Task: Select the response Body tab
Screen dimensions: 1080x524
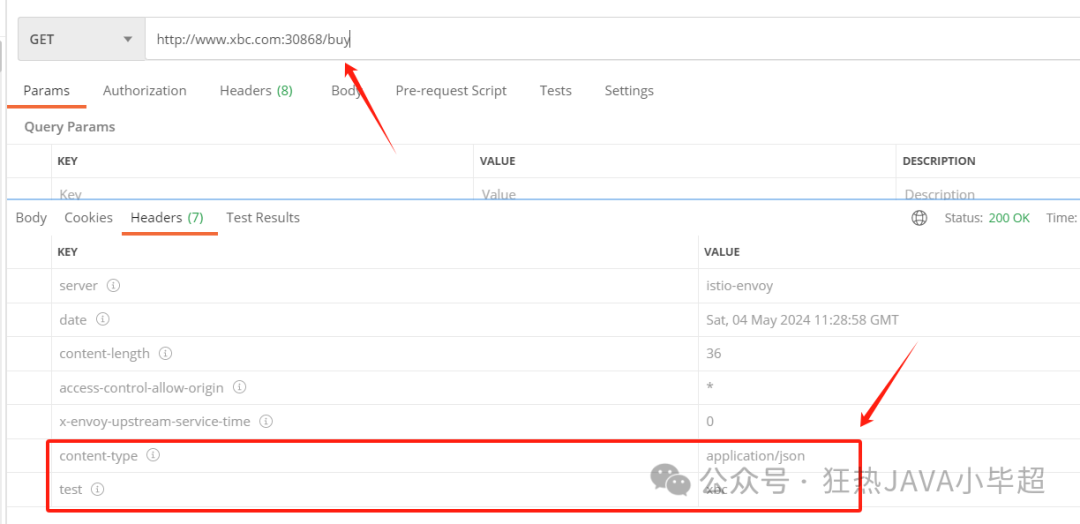Action: pos(31,218)
